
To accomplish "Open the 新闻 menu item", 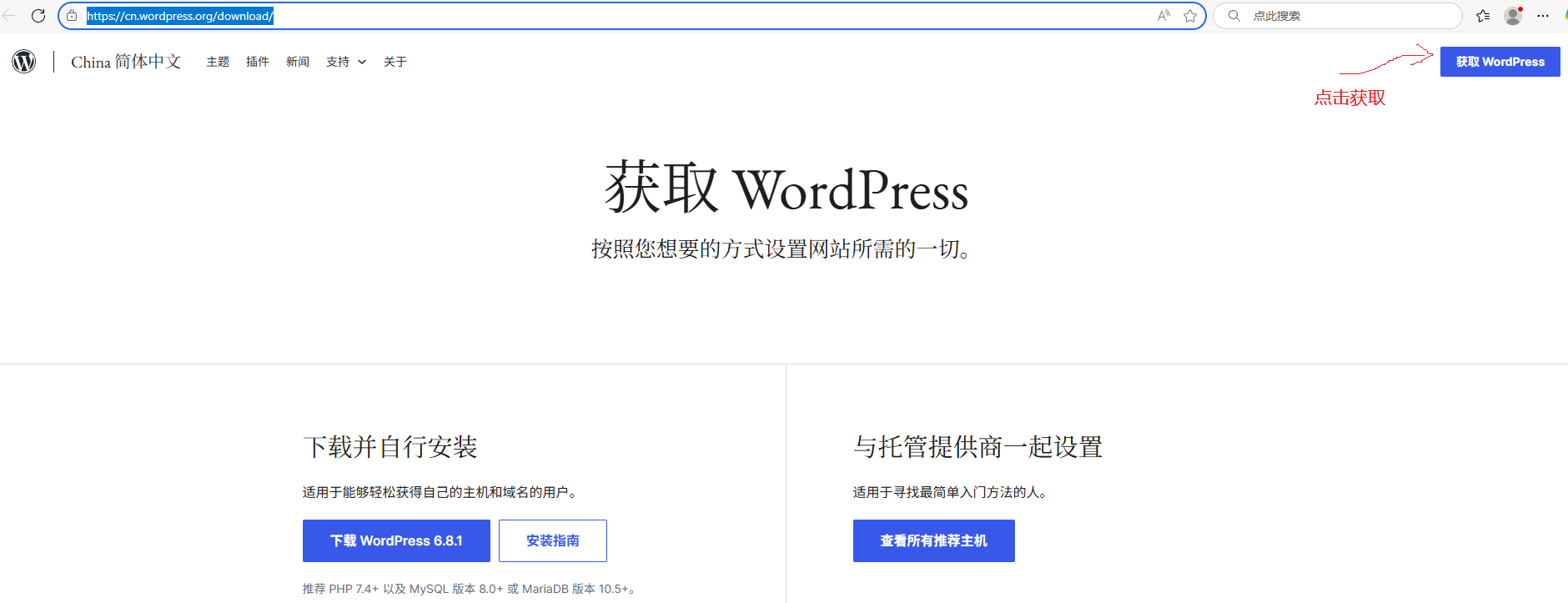I will [298, 62].
